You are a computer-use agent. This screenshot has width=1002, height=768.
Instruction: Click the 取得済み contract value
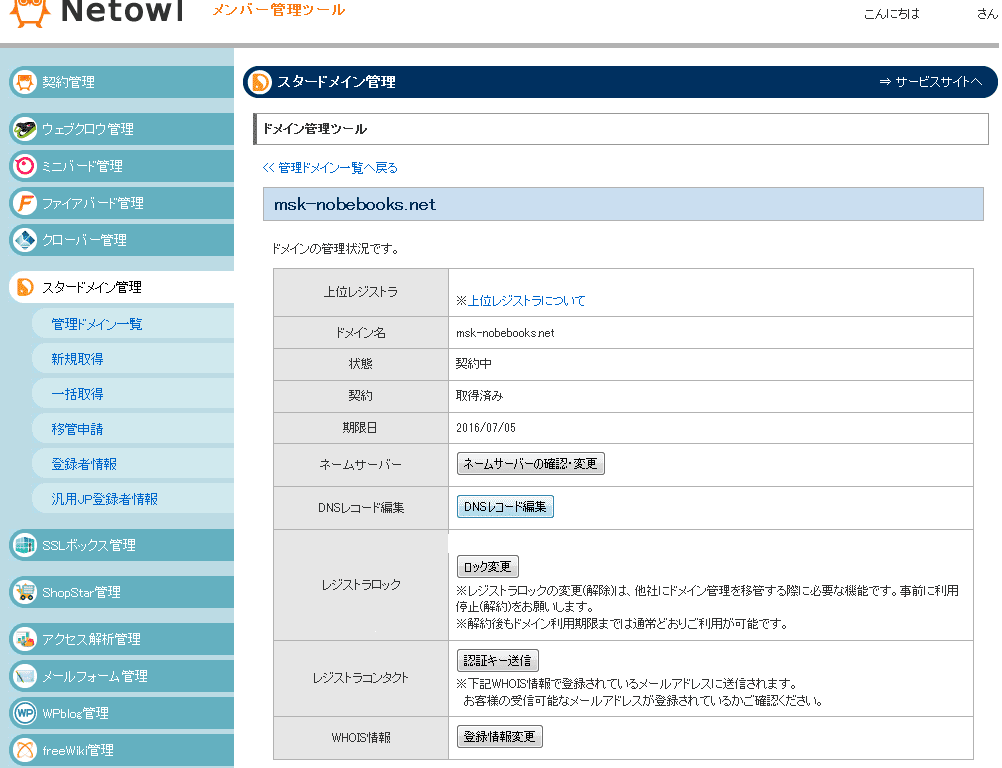tap(479, 396)
